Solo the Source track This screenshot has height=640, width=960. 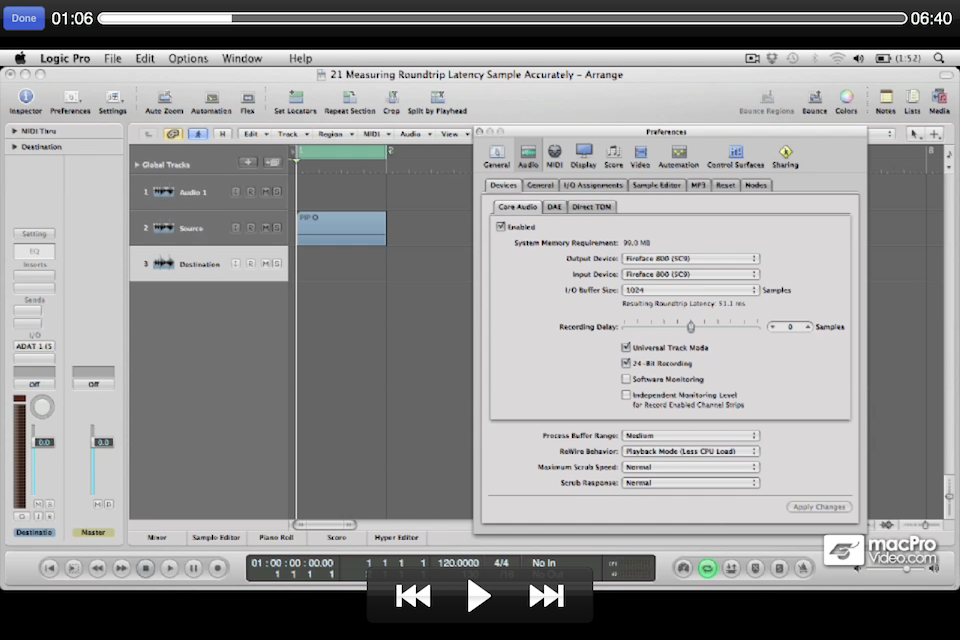(x=277, y=228)
